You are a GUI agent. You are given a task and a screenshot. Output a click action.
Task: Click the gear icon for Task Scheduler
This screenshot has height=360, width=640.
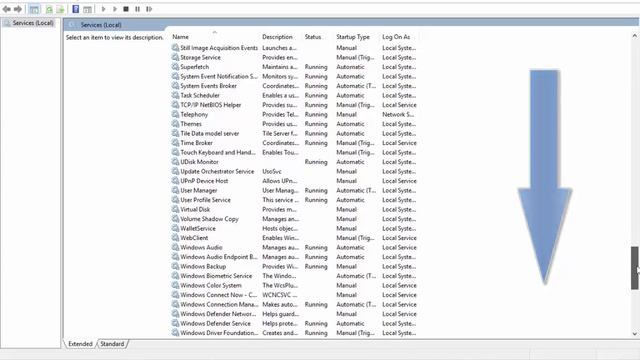coord(175,95)
